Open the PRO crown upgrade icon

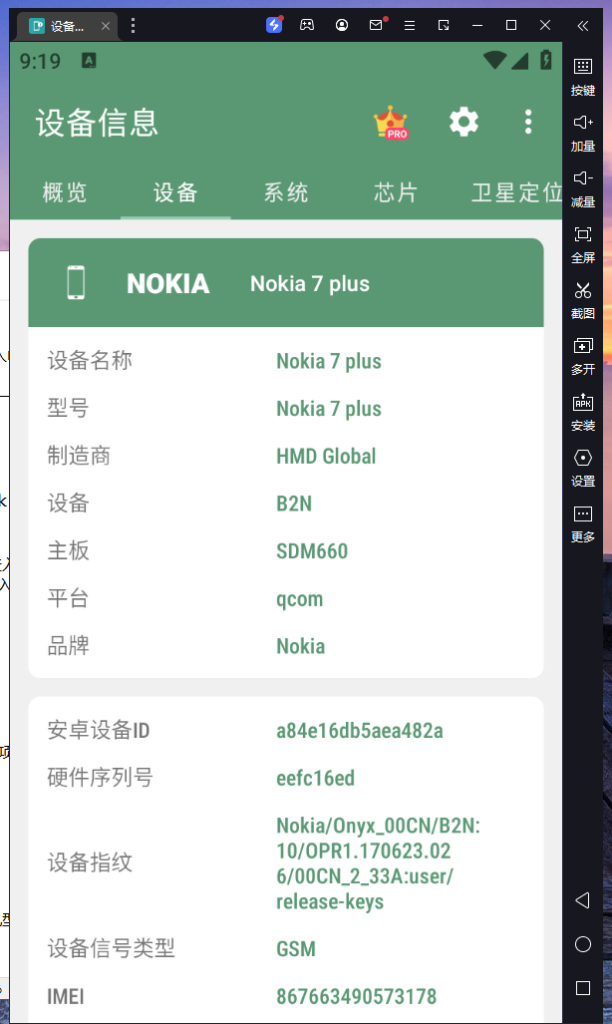tap(391, 122)
